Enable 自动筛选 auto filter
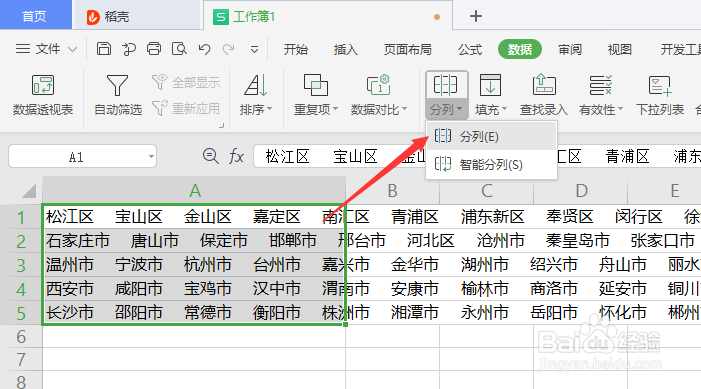This screenshot has width=701, height=389. [x=118, y=95]
